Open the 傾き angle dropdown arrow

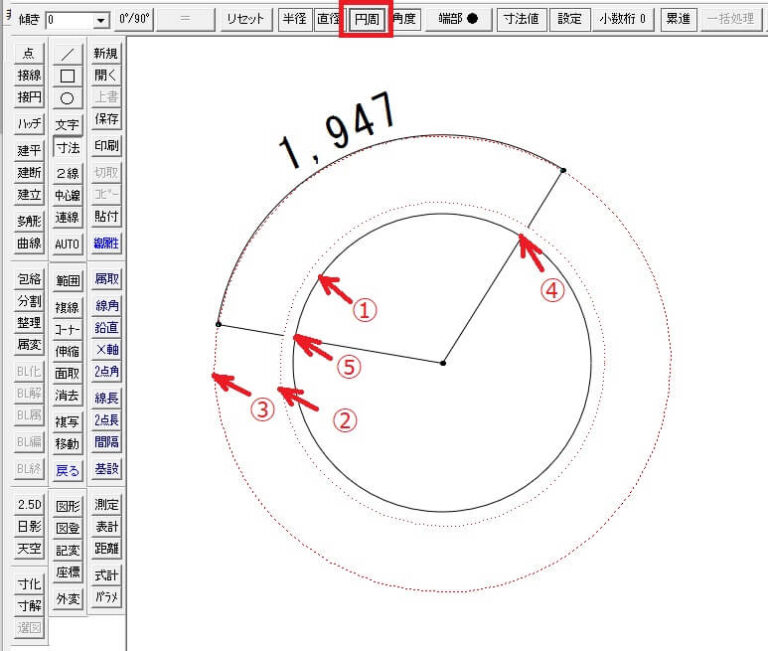[101, 20]
